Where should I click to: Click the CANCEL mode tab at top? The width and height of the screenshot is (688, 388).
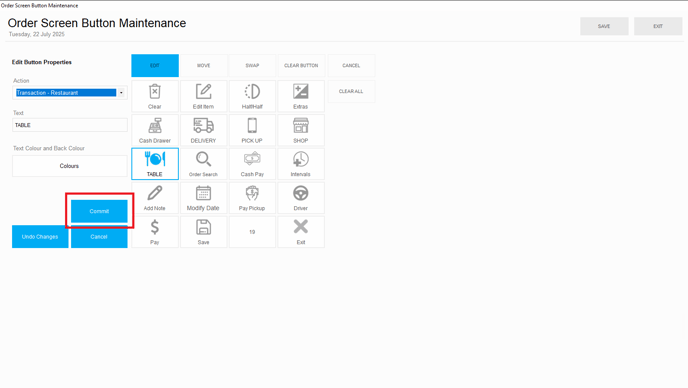click(x=351, y=65)
